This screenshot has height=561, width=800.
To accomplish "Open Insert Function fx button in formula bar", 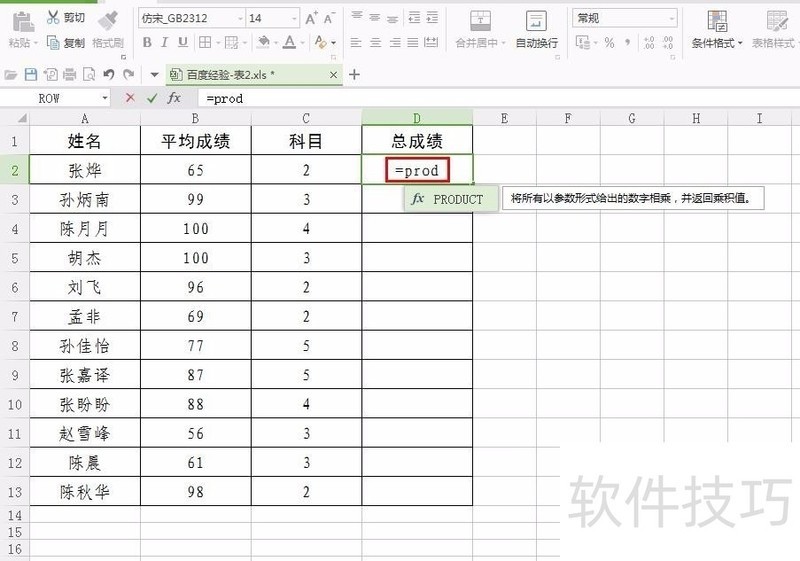I will [174, 98].
